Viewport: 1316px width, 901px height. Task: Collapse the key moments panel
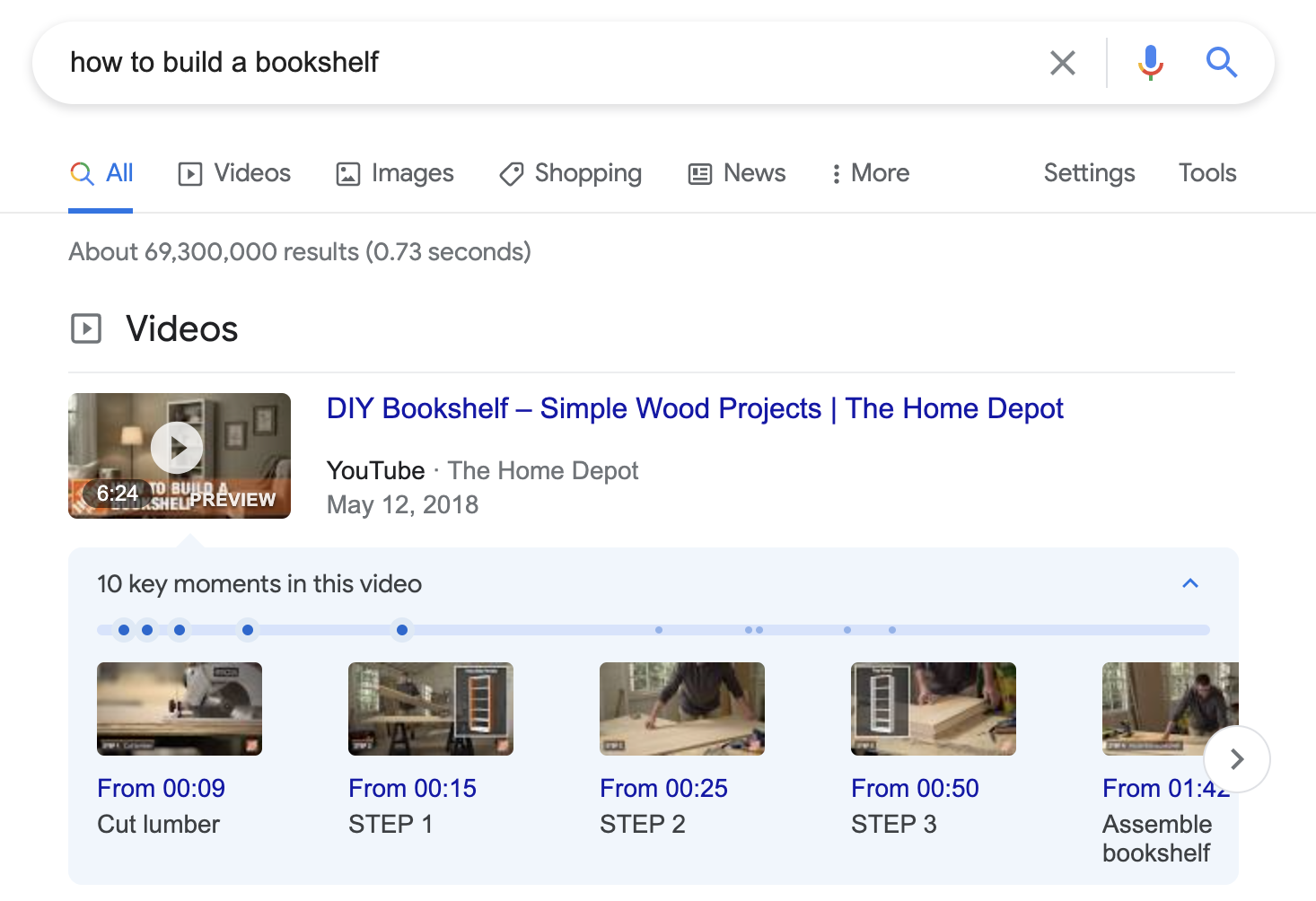tap(1190, 583)
